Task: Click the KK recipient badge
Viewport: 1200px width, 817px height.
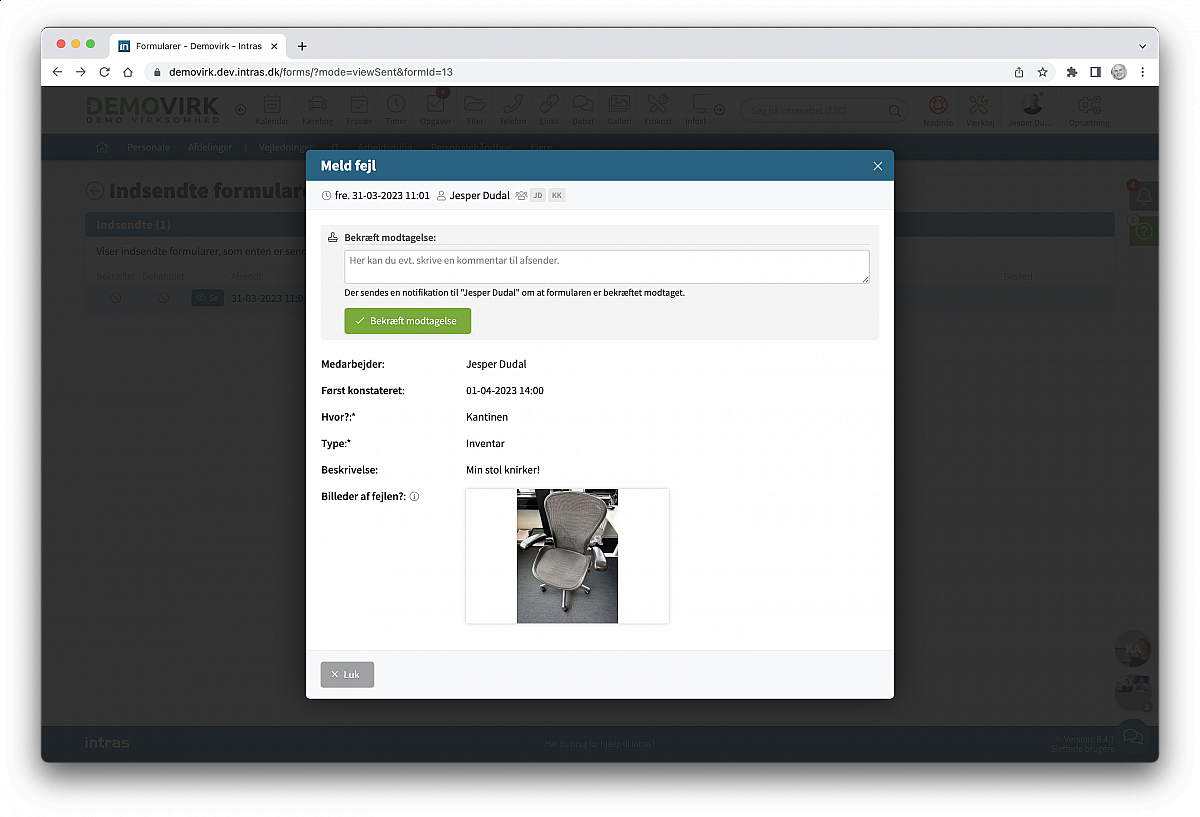Action: click(557, 195)
